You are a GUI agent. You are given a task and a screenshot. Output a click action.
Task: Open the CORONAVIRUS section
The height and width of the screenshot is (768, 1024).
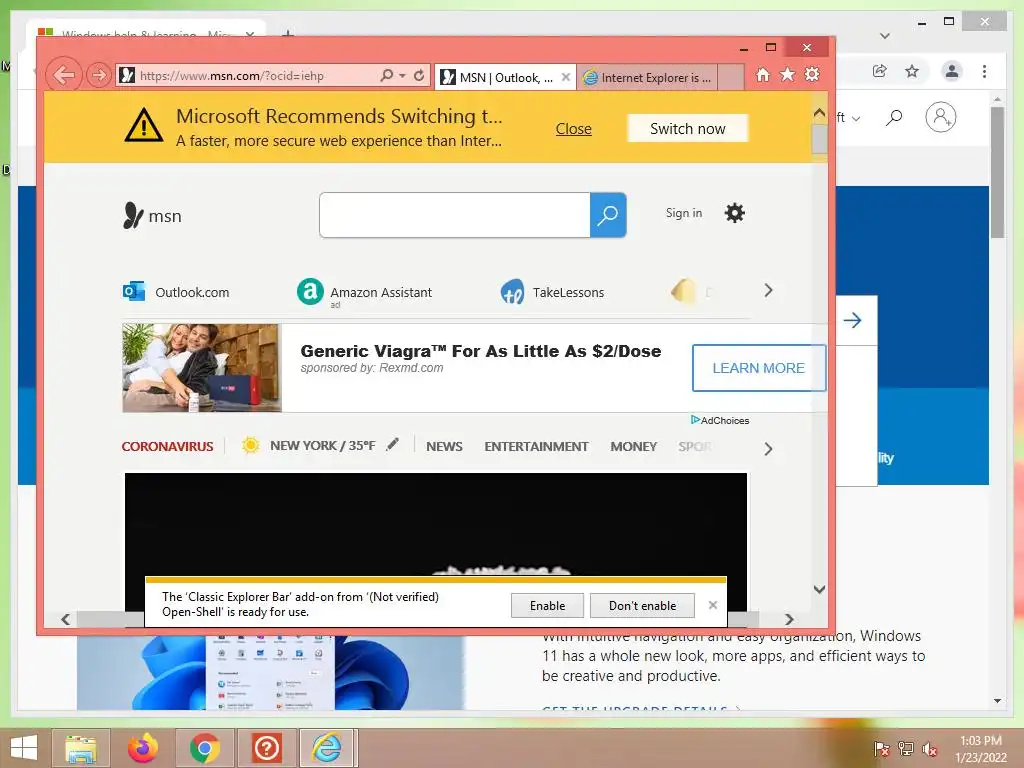[167, 447]
